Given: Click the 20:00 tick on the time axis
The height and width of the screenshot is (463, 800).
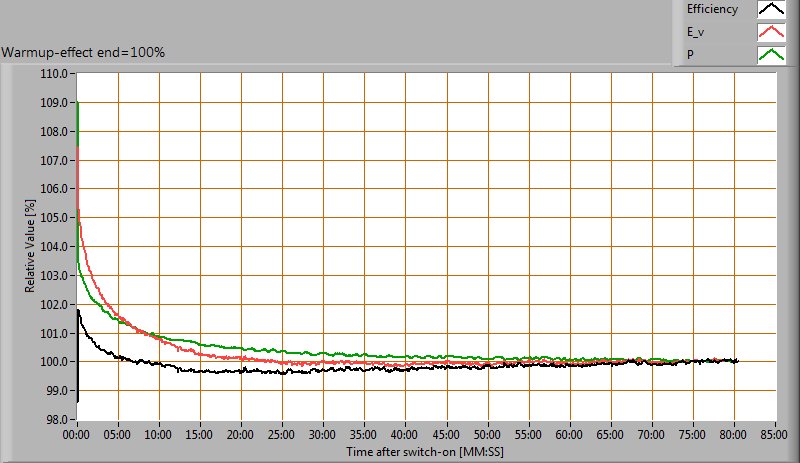Looking at the screenshot, I should point(242,436).
